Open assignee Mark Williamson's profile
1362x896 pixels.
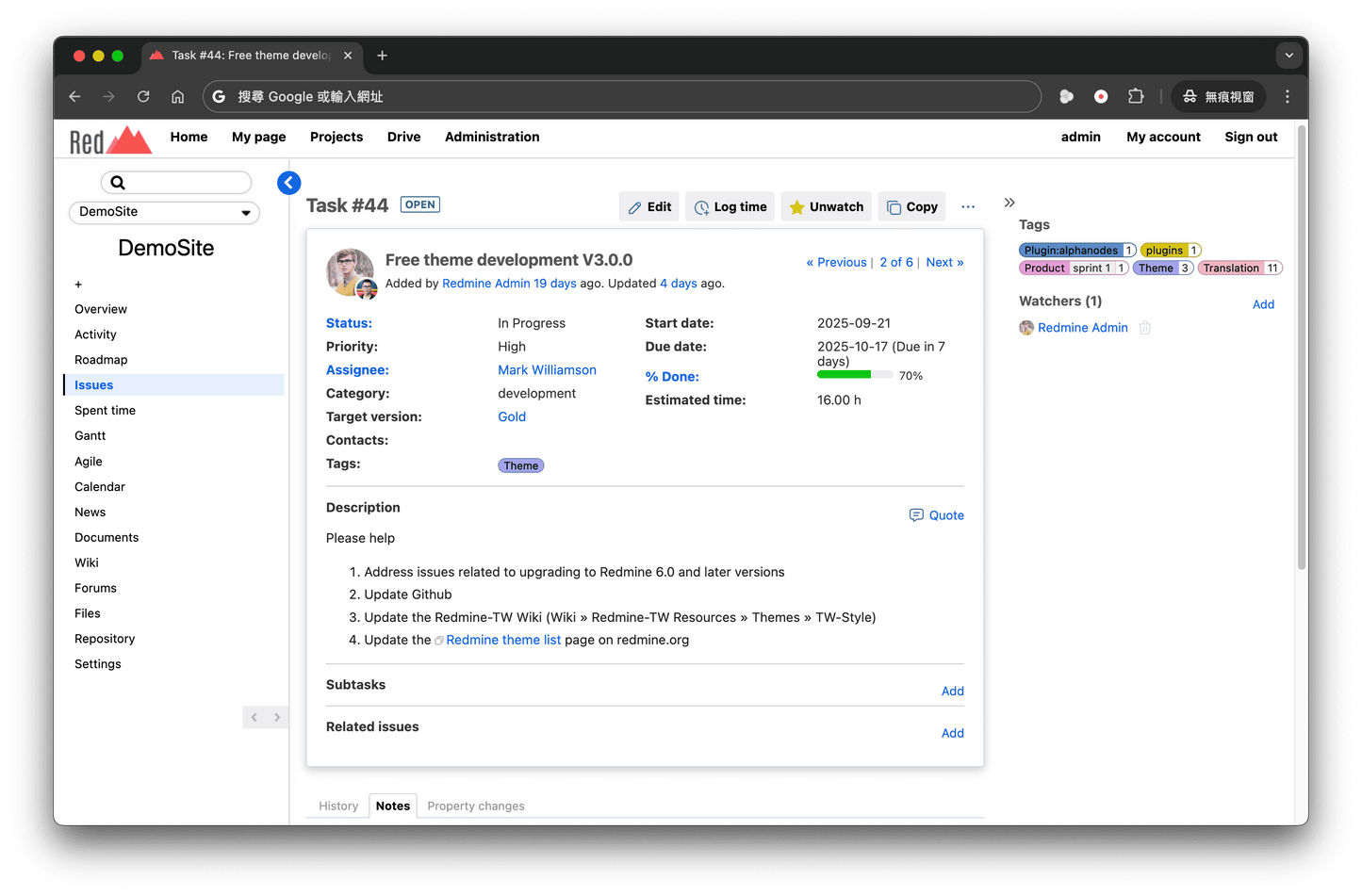(547, 369)
